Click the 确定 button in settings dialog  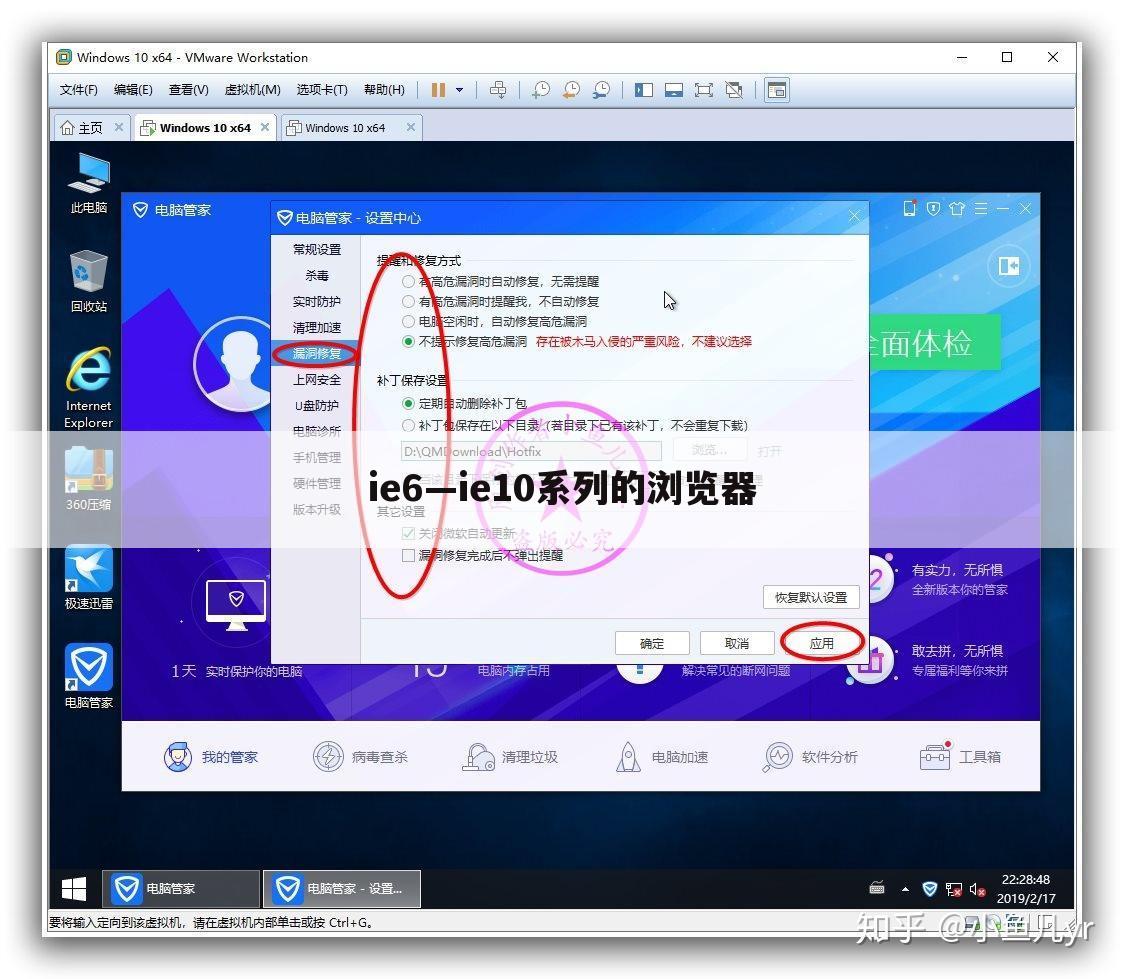(x=652, y=644)
